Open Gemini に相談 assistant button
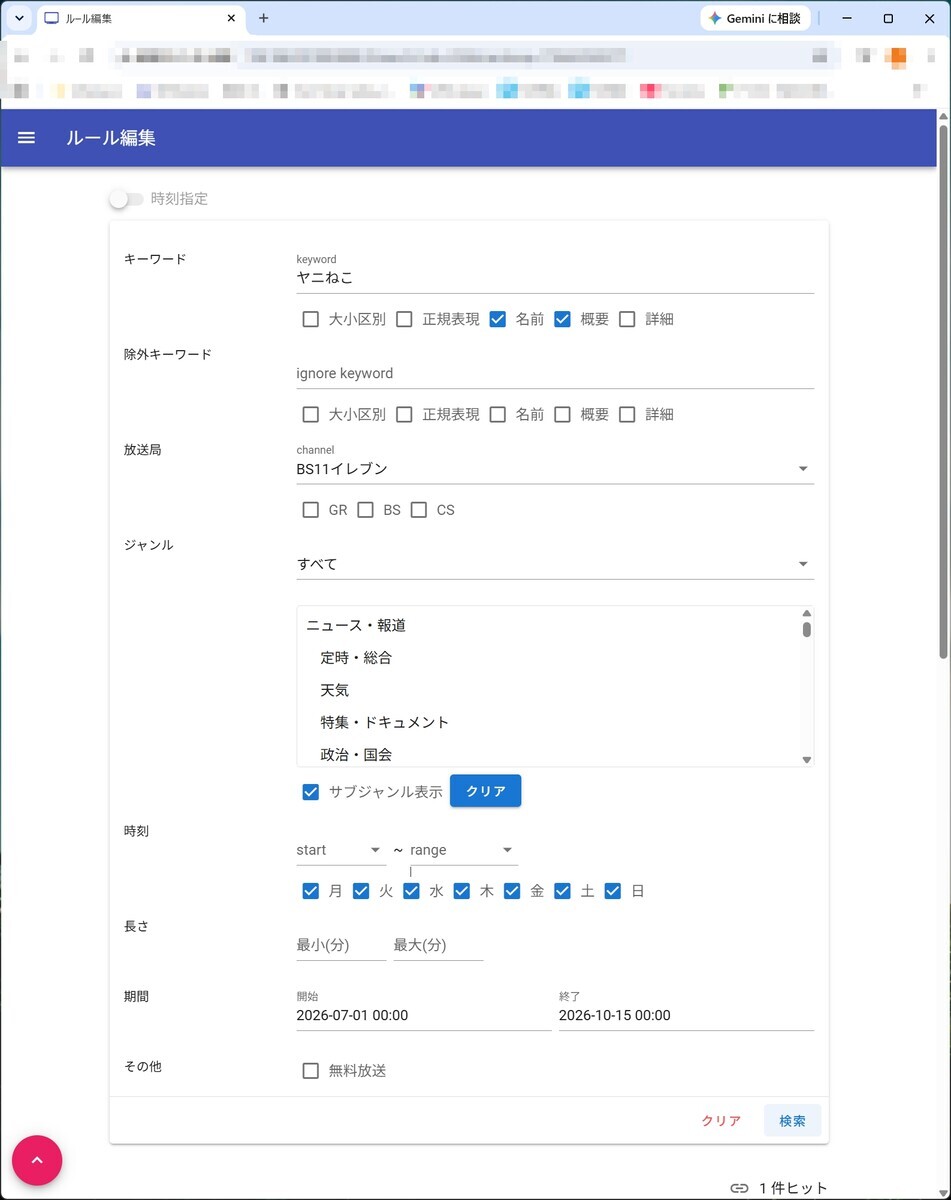 pos(755,18)
